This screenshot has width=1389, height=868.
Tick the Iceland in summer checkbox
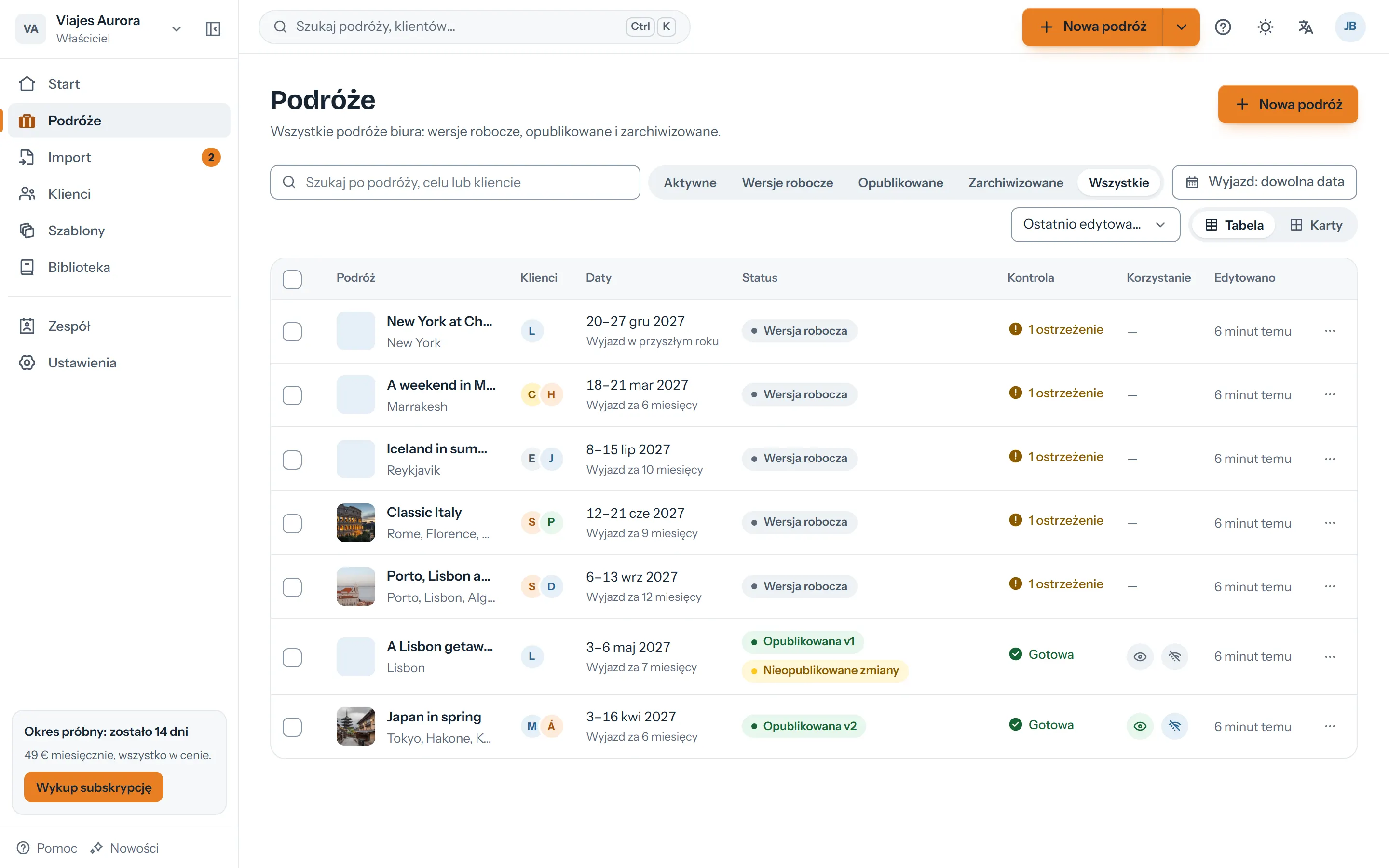[292, 459]
